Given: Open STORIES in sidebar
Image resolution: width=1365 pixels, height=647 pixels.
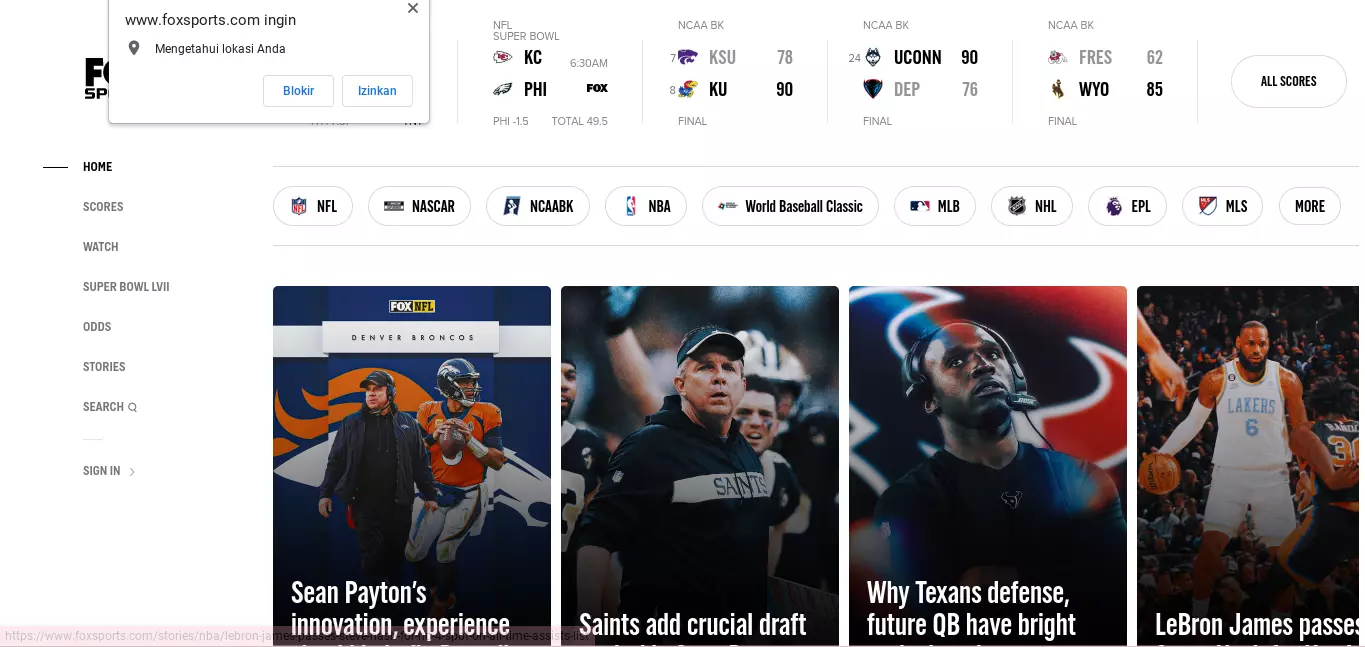Looking at the screenshot, I should pos(104,367).
